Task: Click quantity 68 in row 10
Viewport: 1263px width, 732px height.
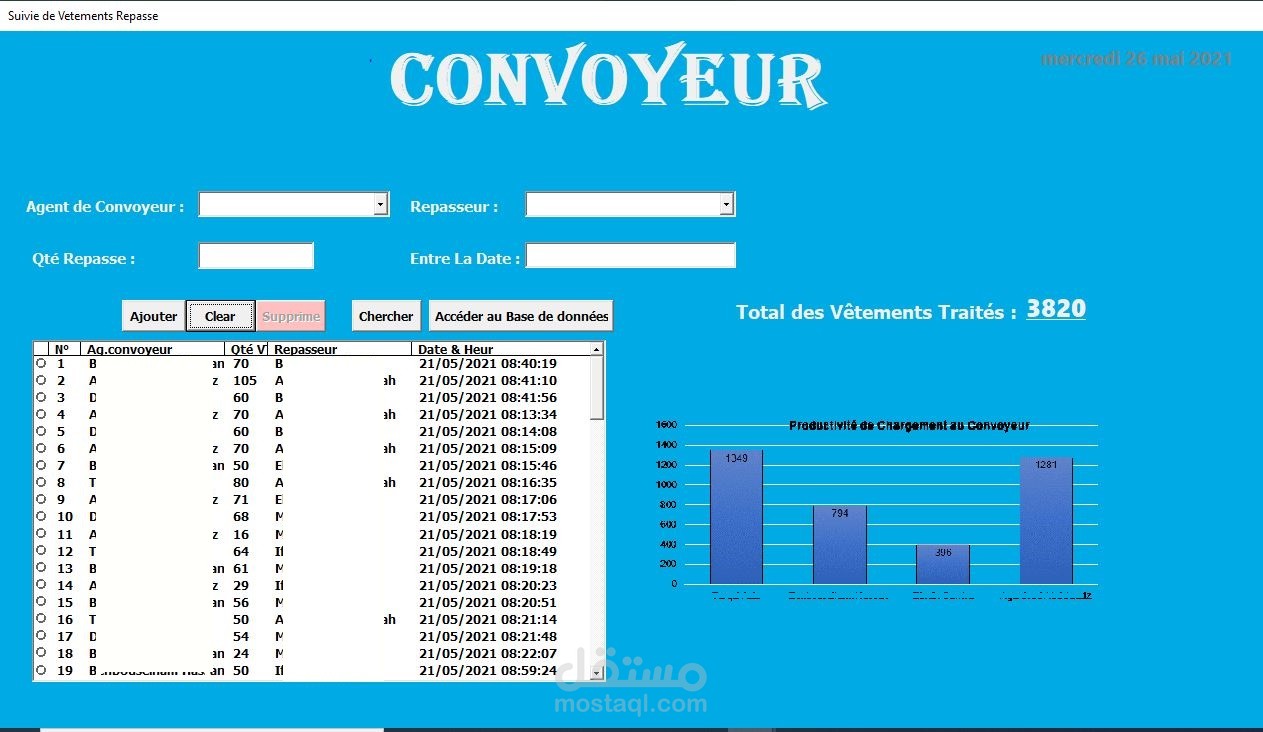Action: click(241, 517)
